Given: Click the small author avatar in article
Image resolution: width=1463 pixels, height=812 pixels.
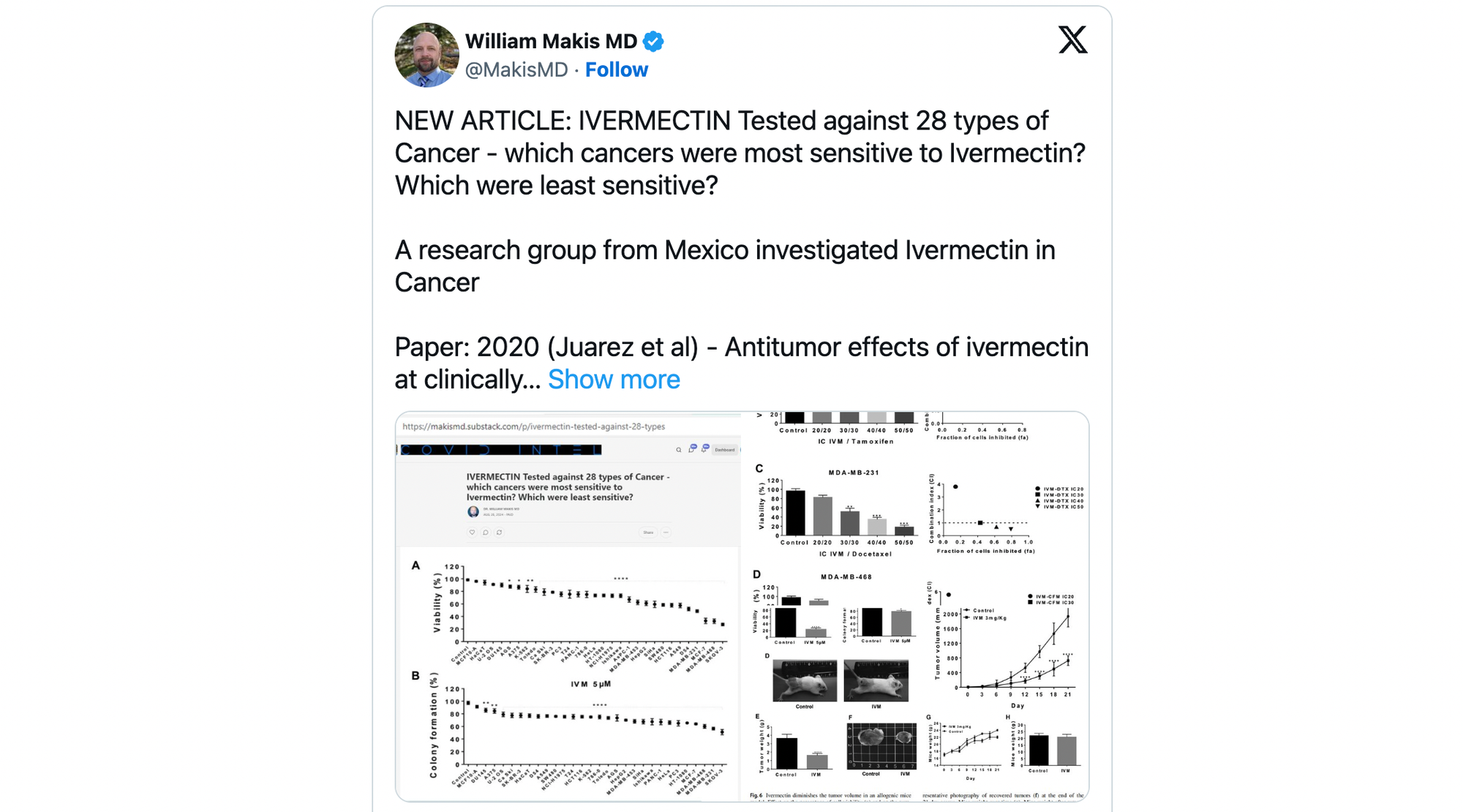Looking at the screenshot, I should tap(473, 511).
